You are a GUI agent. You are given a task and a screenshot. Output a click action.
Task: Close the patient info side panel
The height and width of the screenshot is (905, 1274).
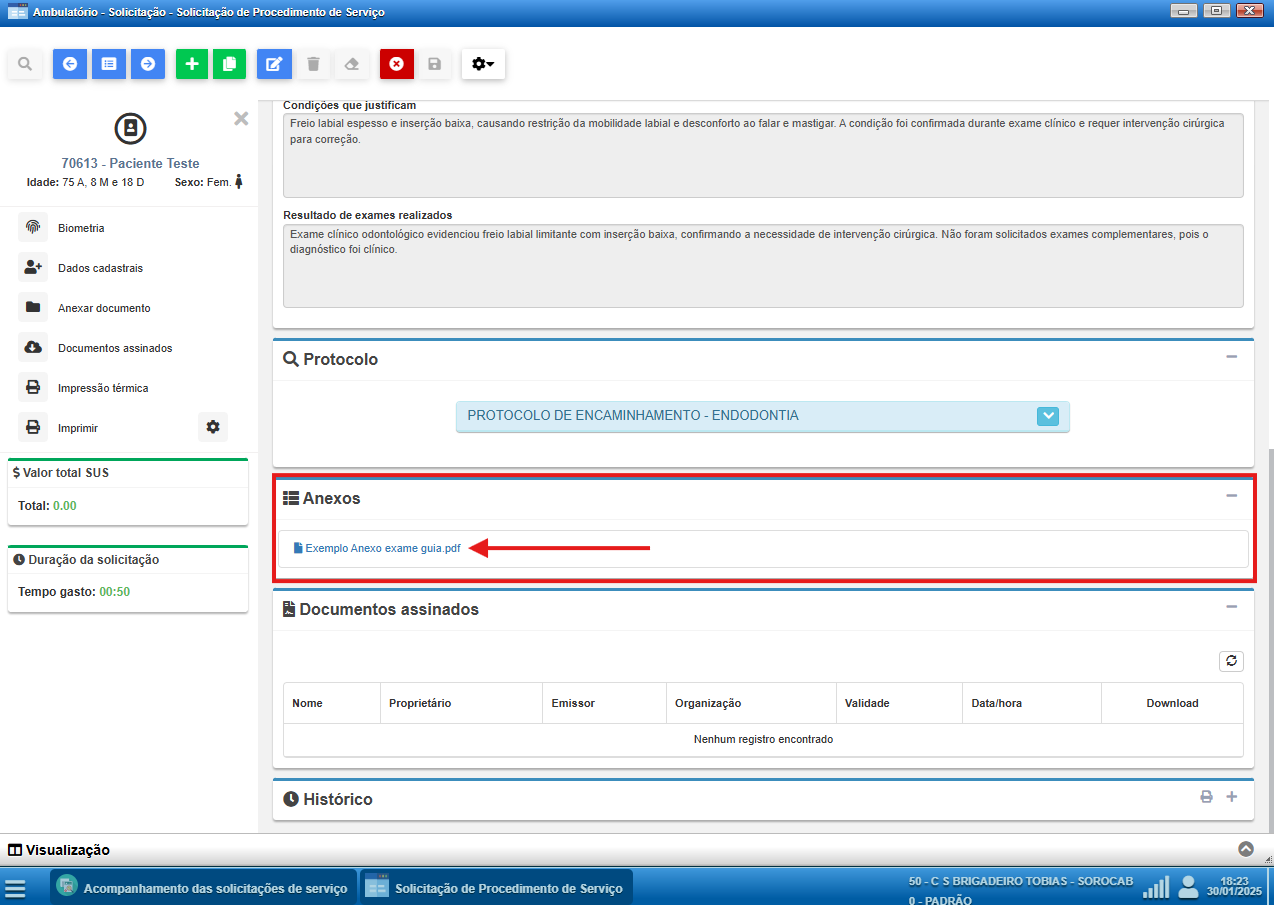coord(241,118)
